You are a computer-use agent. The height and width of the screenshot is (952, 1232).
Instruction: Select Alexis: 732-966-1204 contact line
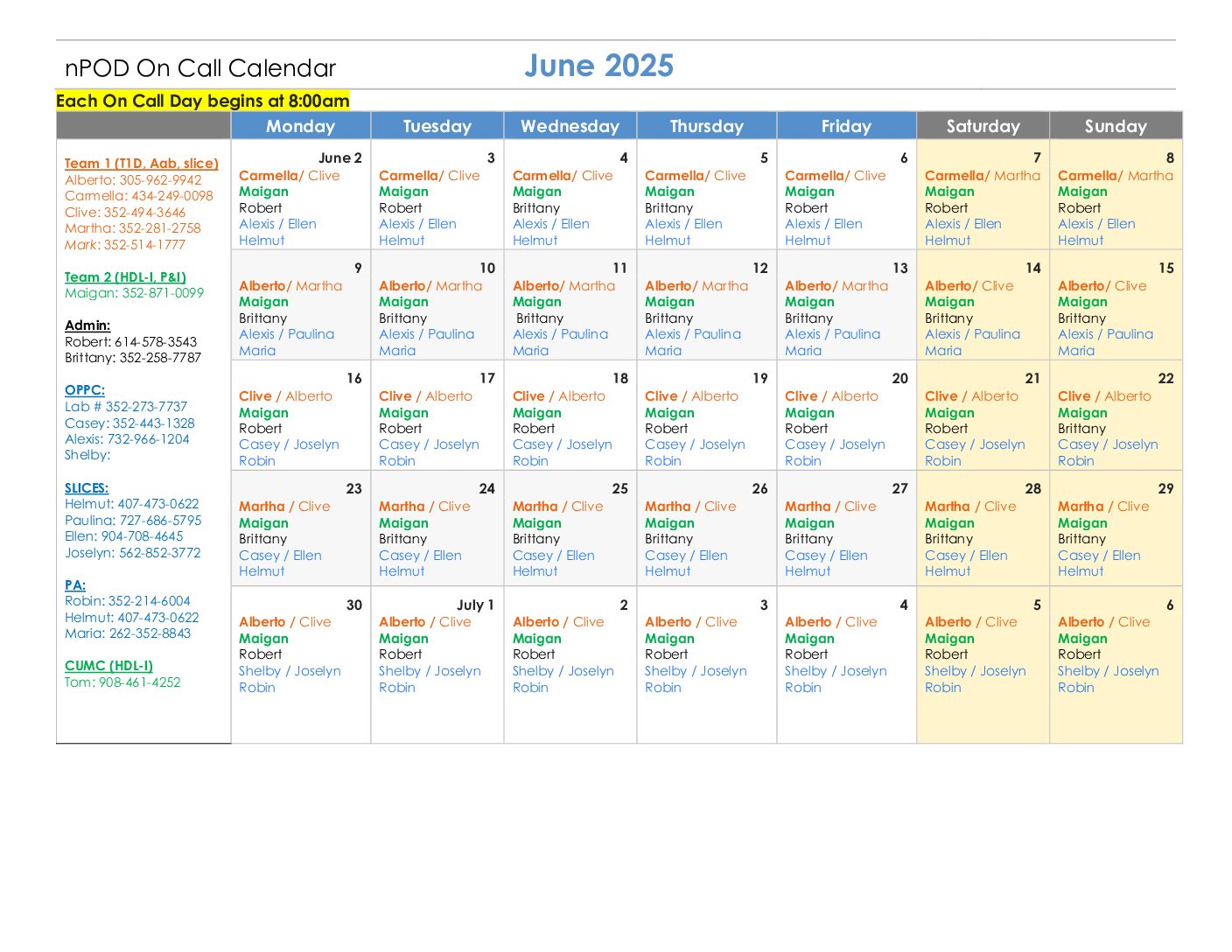click(x=127, y=439)
